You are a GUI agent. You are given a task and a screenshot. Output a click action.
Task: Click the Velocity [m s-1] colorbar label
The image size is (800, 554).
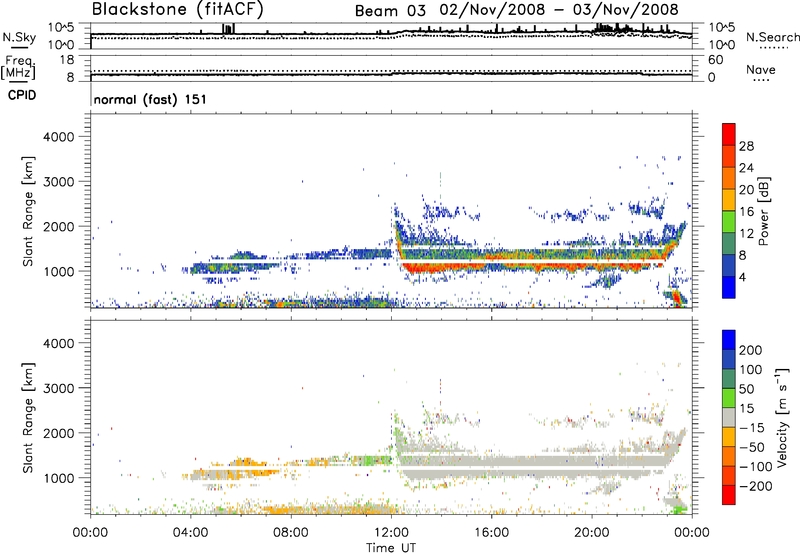point(782,417)
